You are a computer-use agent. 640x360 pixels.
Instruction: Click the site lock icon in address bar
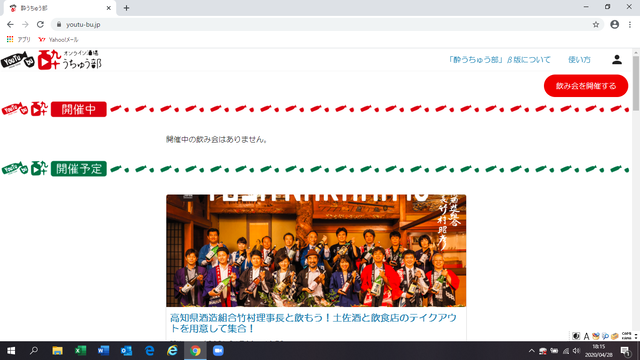(59, 24)
